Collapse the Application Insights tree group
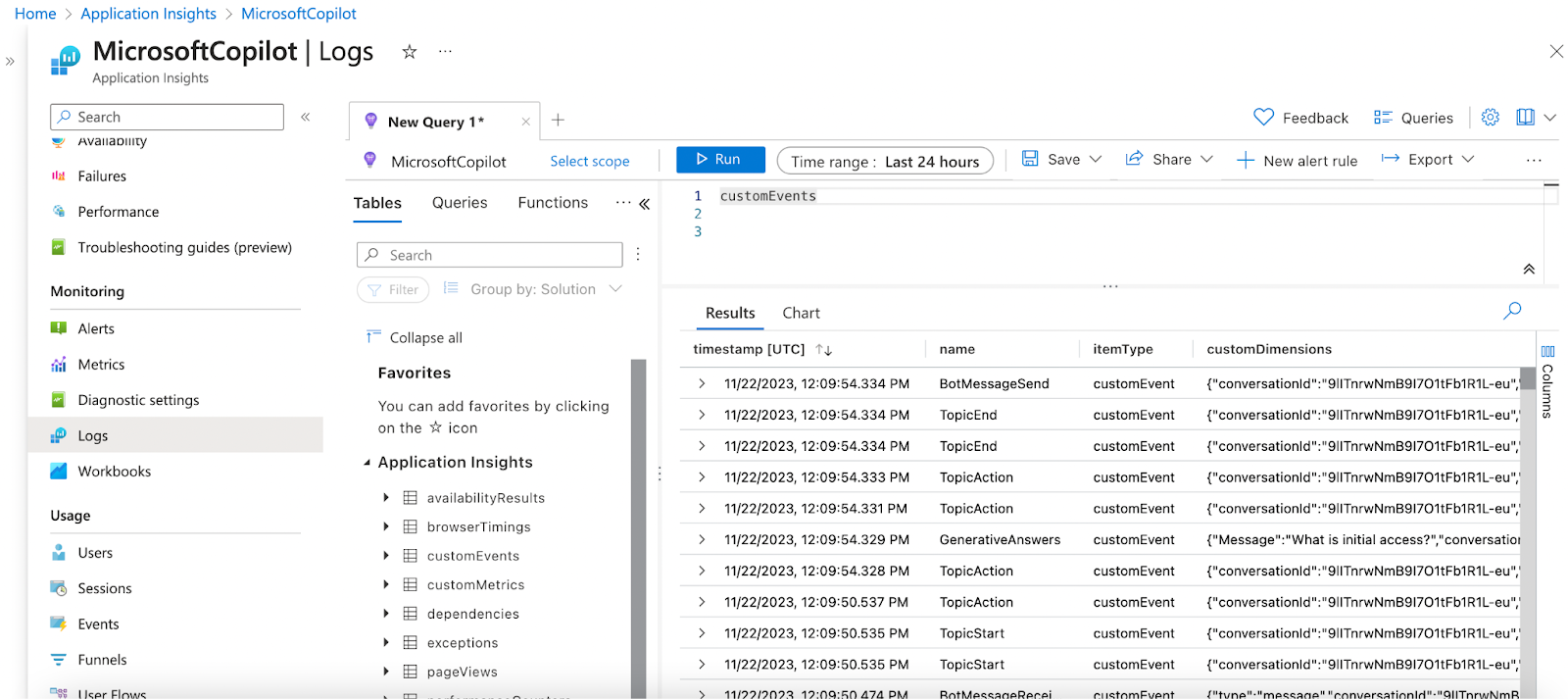Screen dimensions: 1568x699 pos(367,463)
